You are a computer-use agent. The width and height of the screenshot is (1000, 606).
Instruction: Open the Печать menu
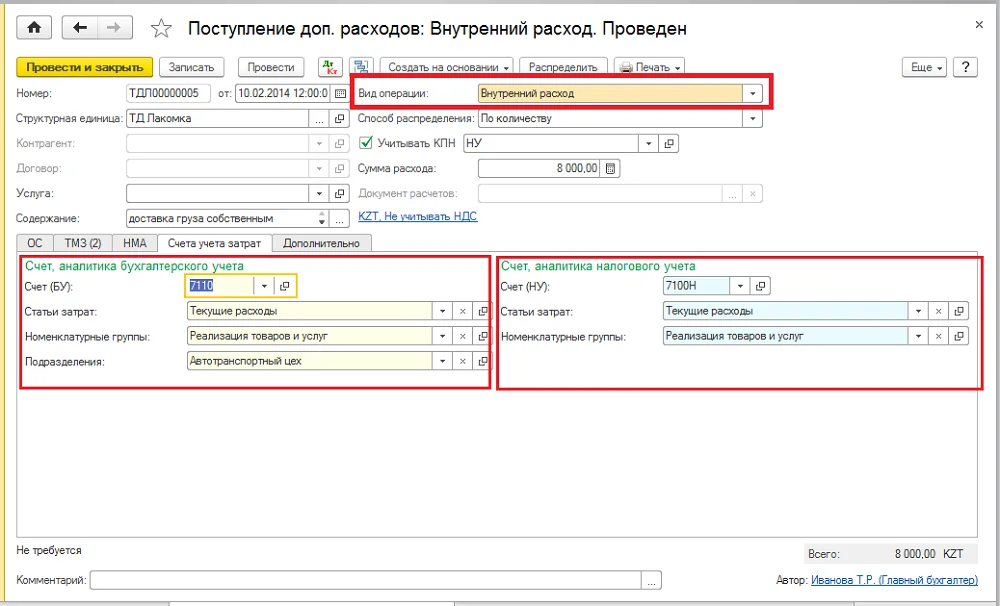click(x=650, y=67)
